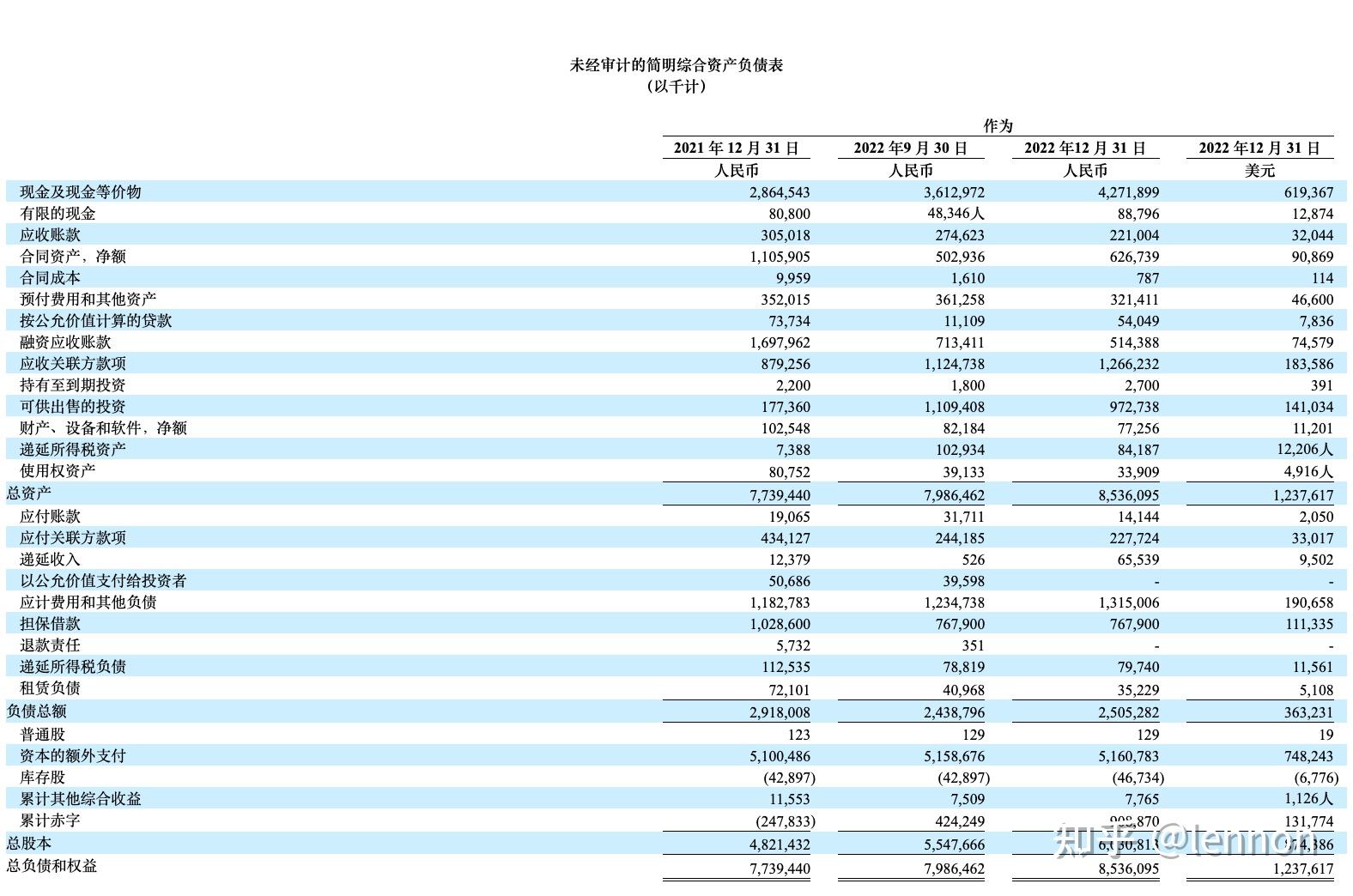
Task: Select value 4,821,432
Action: 780,845
